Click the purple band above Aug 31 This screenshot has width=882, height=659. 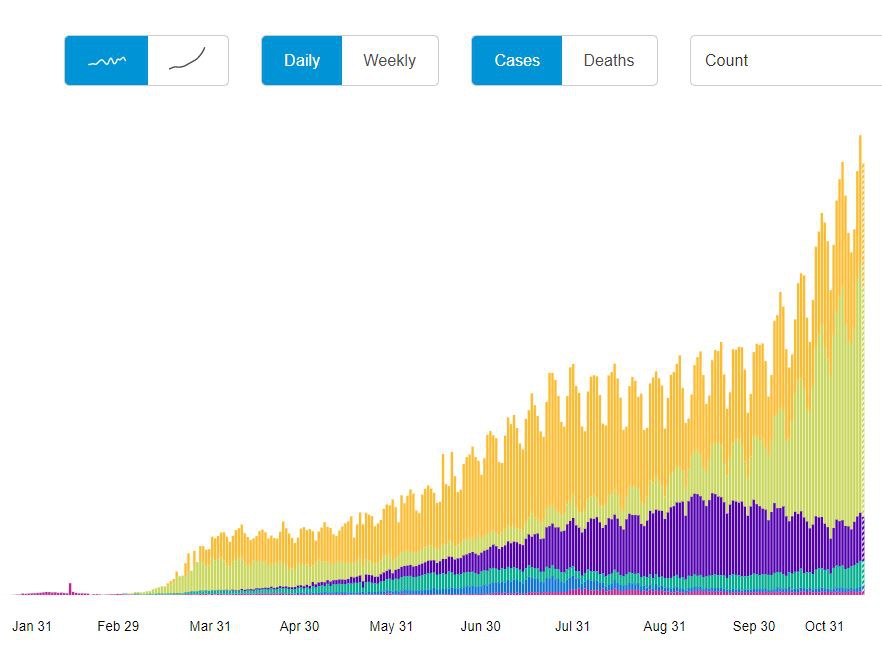(665, 540)
